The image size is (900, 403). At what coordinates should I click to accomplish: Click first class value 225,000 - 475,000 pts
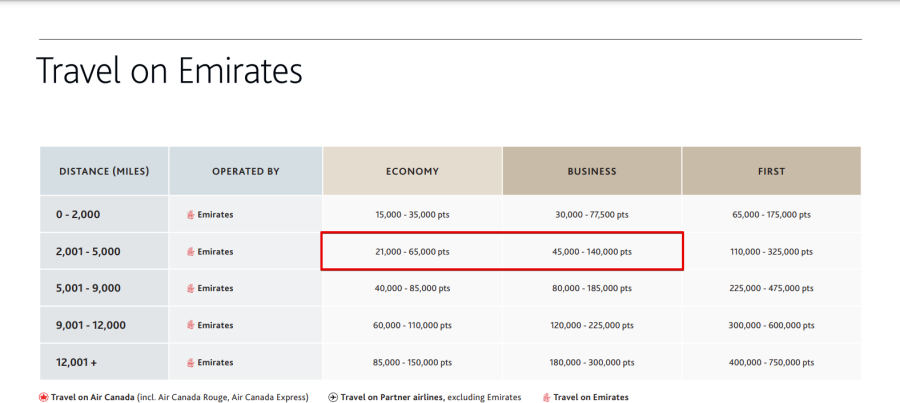(771, 288)
